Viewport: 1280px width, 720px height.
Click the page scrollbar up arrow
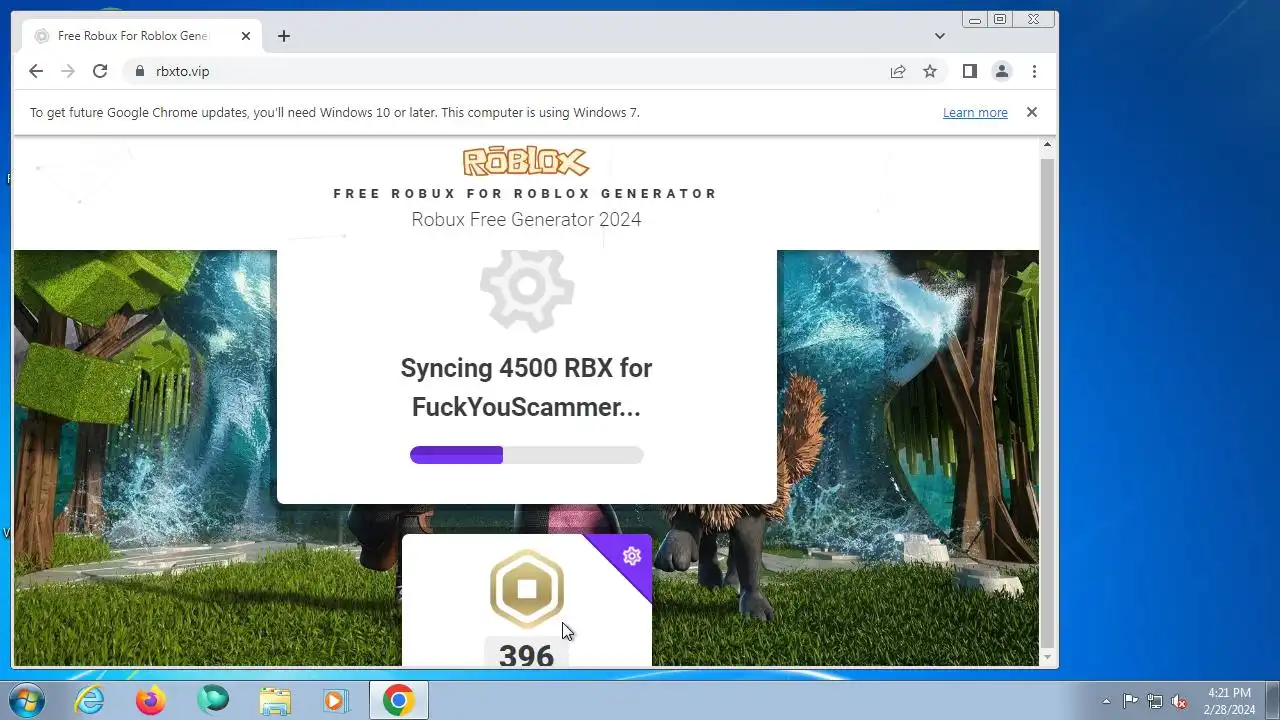pos(1048,145)
